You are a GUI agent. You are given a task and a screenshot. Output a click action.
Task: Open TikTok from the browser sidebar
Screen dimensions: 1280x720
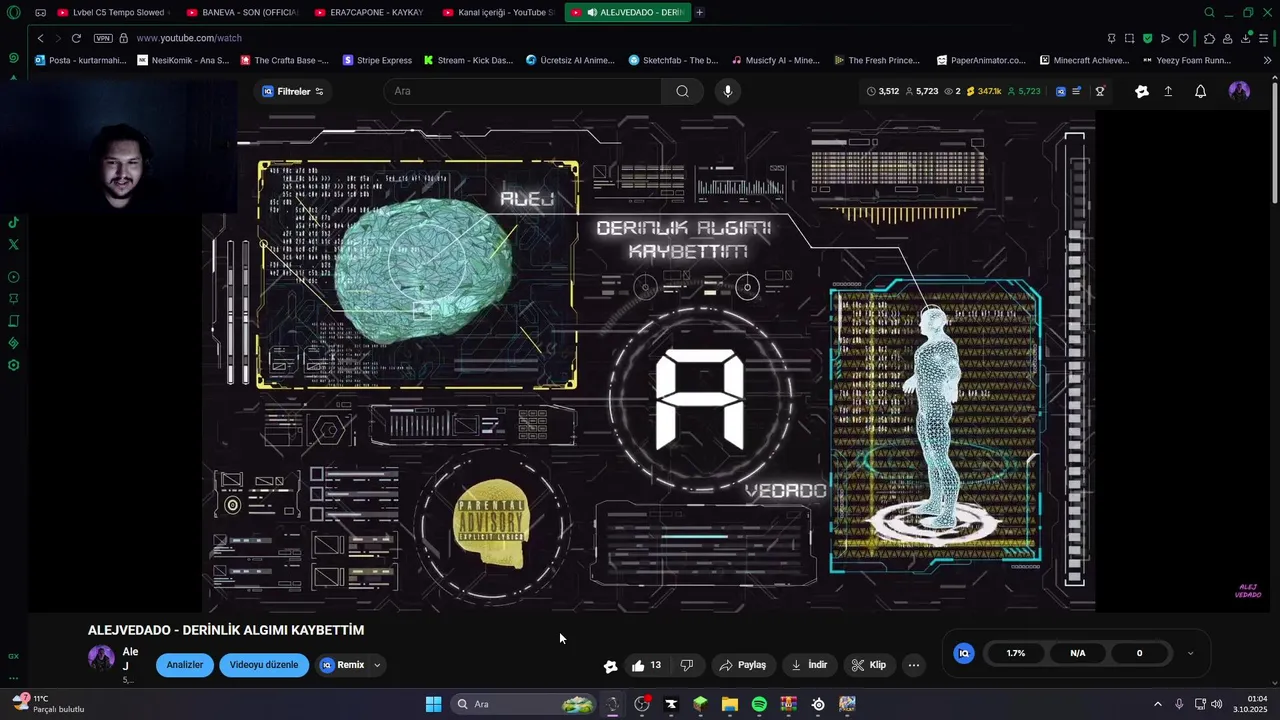click(13, 223)
